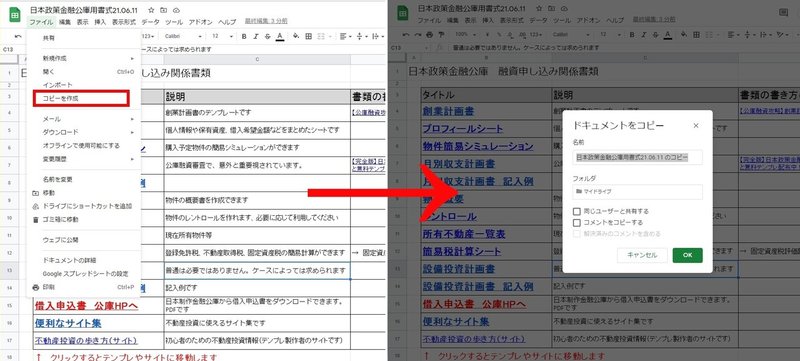Screen dimensions: 800x361
Task: Click the 名前 field in copy dialog
Action: coord(637,158)
